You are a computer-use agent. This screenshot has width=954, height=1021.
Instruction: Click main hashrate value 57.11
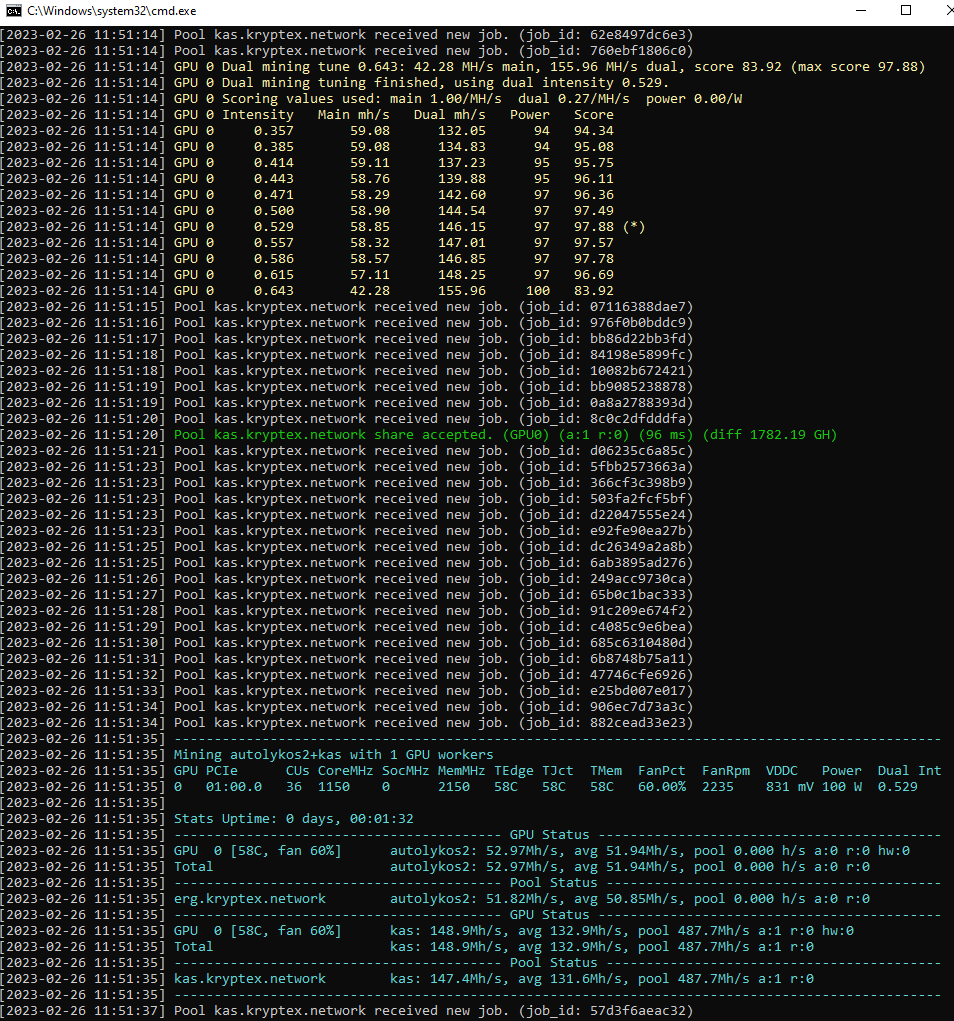370,275
